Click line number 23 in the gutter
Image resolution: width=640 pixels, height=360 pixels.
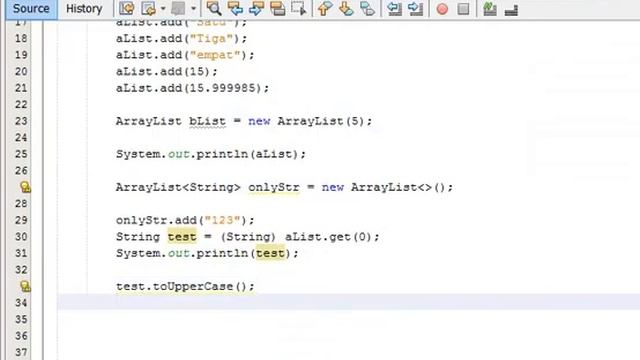[x=21, y=121]
